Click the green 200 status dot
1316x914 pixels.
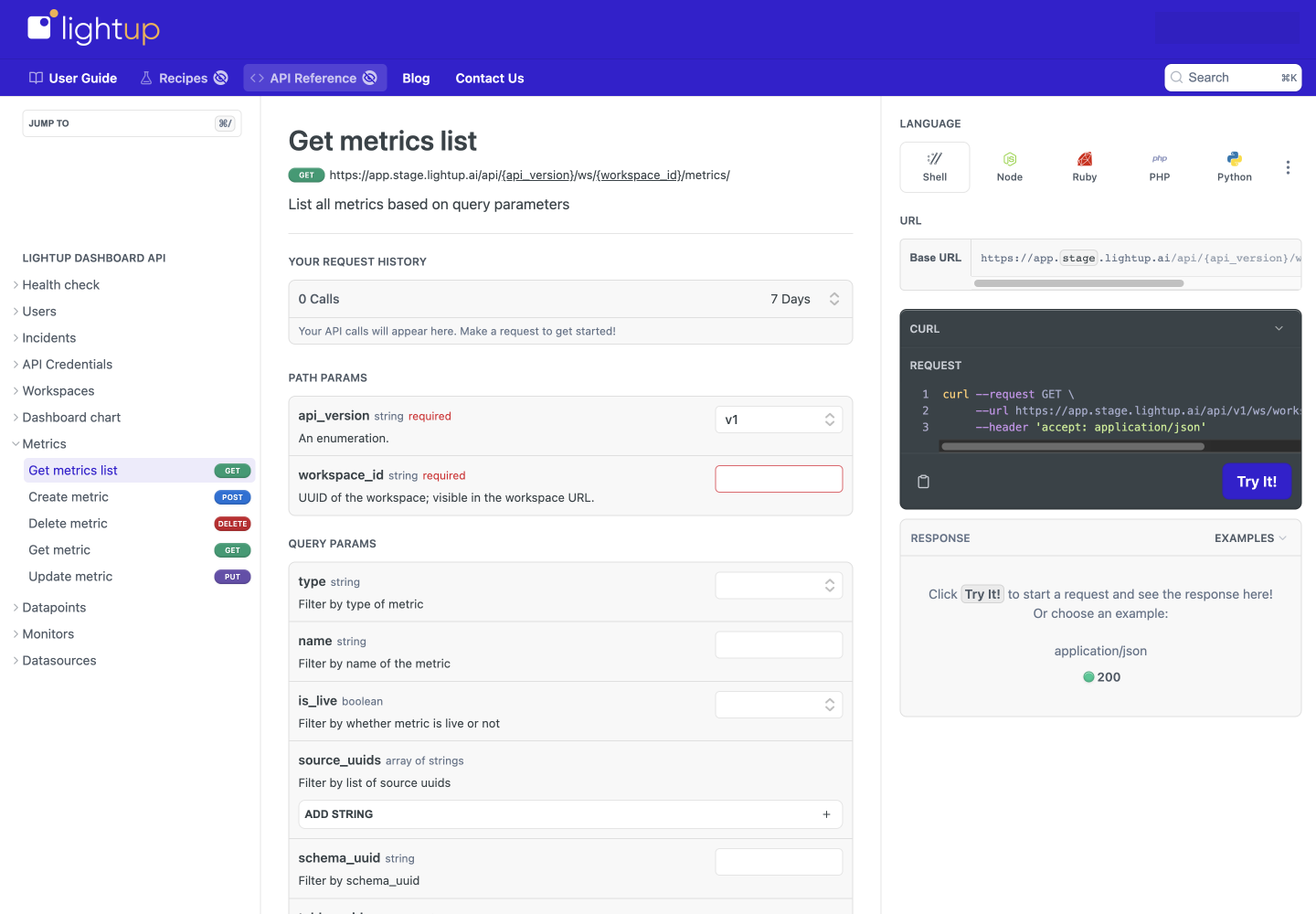point(1088,677)
